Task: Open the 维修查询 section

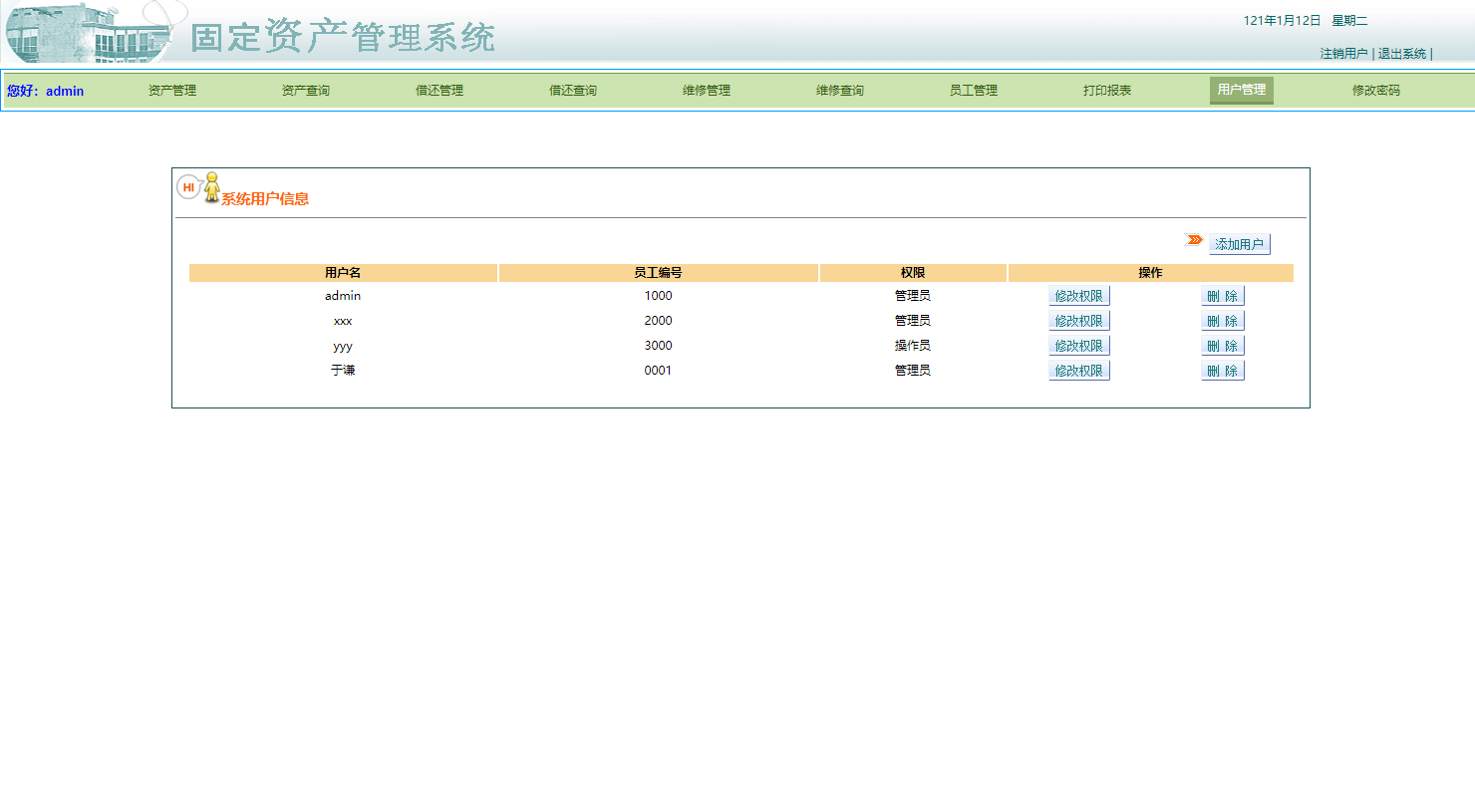Action: point(839,90)
